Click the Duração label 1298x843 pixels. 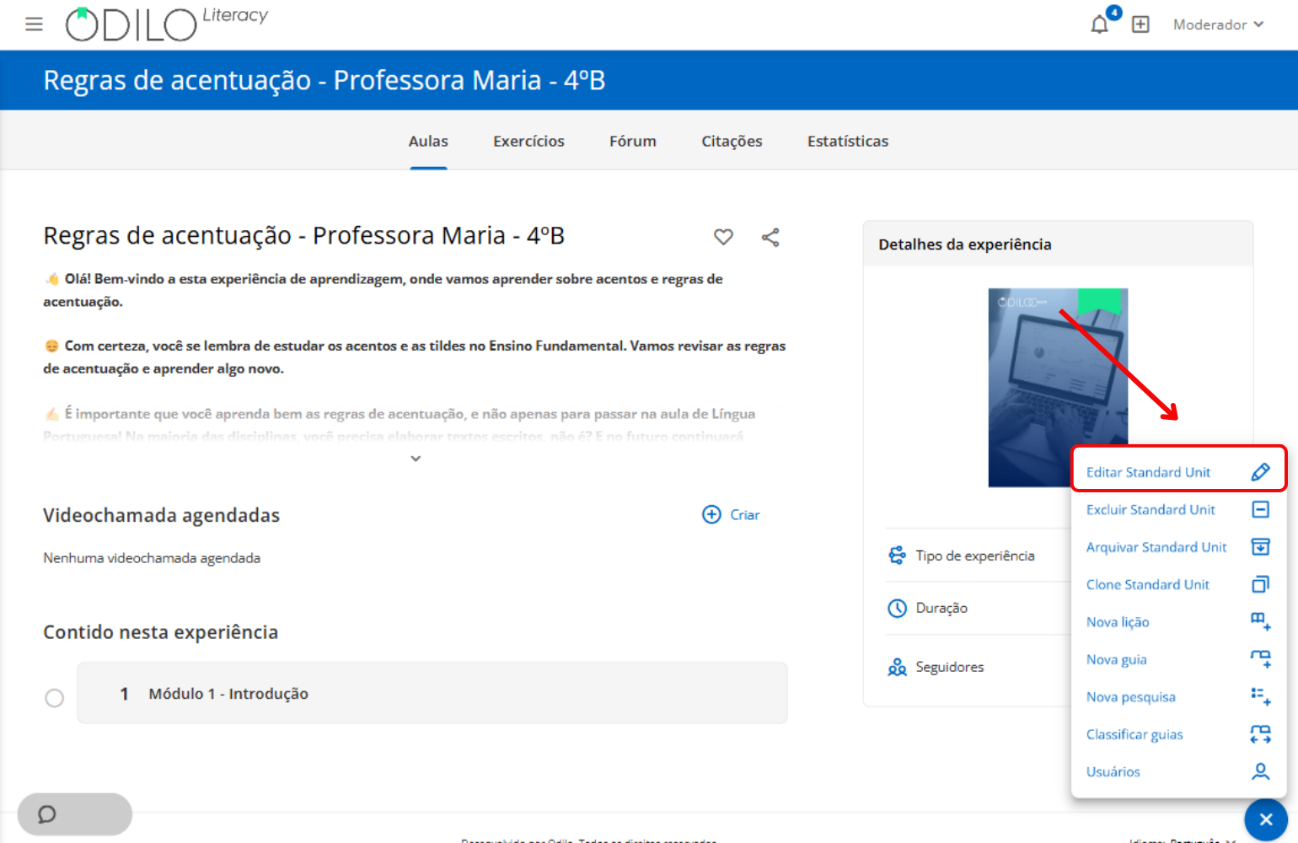click(x=942, y=608)
